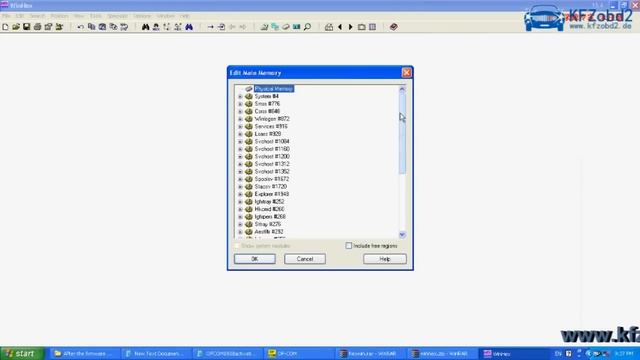This screenshot has height=360, width=640.
Task: Switch to New Text Document taskbar button
Action: pos(156,353)
